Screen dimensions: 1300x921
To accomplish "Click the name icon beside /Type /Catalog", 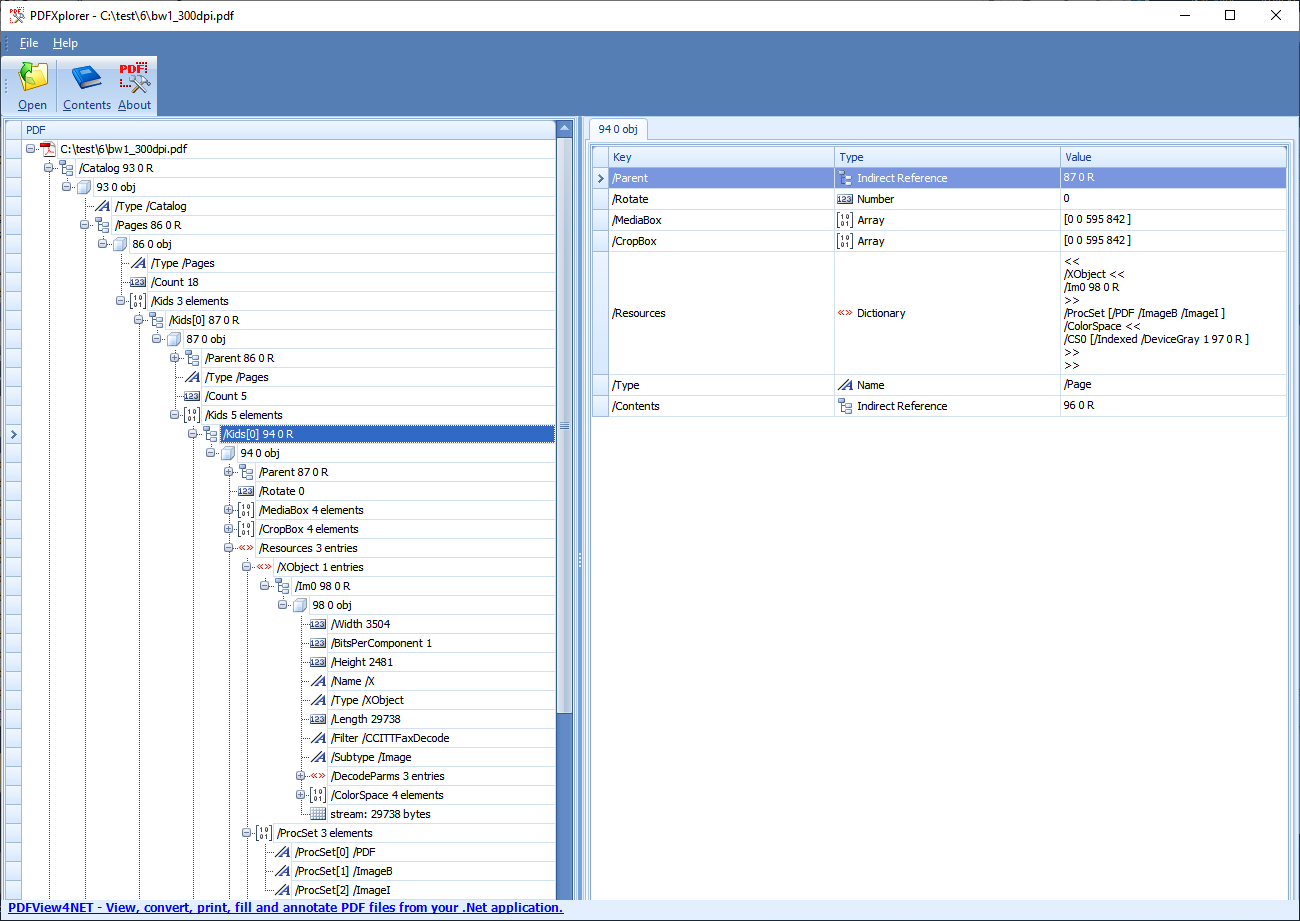I will [102, 206].
